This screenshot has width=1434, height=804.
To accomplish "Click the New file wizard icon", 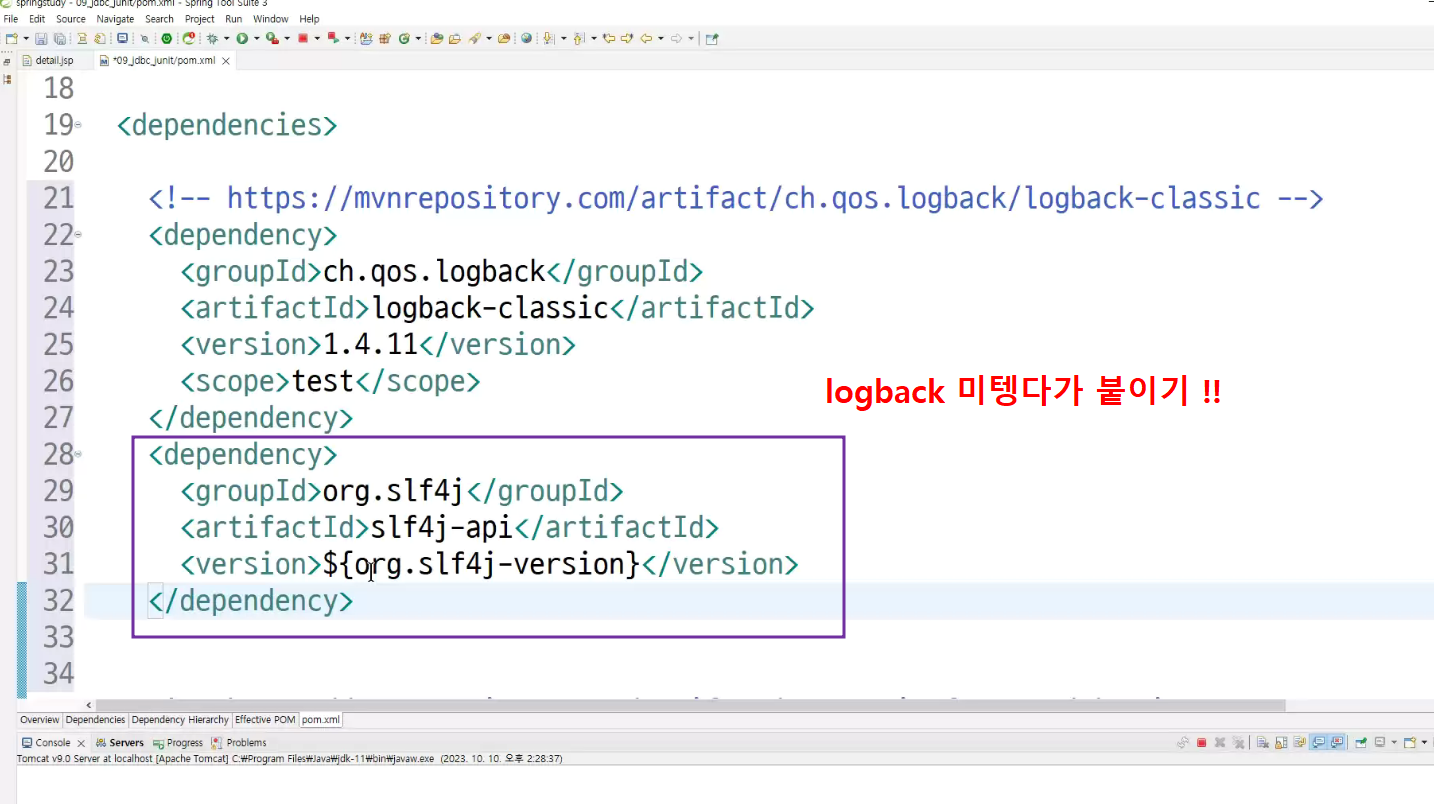I will (11, 38).
